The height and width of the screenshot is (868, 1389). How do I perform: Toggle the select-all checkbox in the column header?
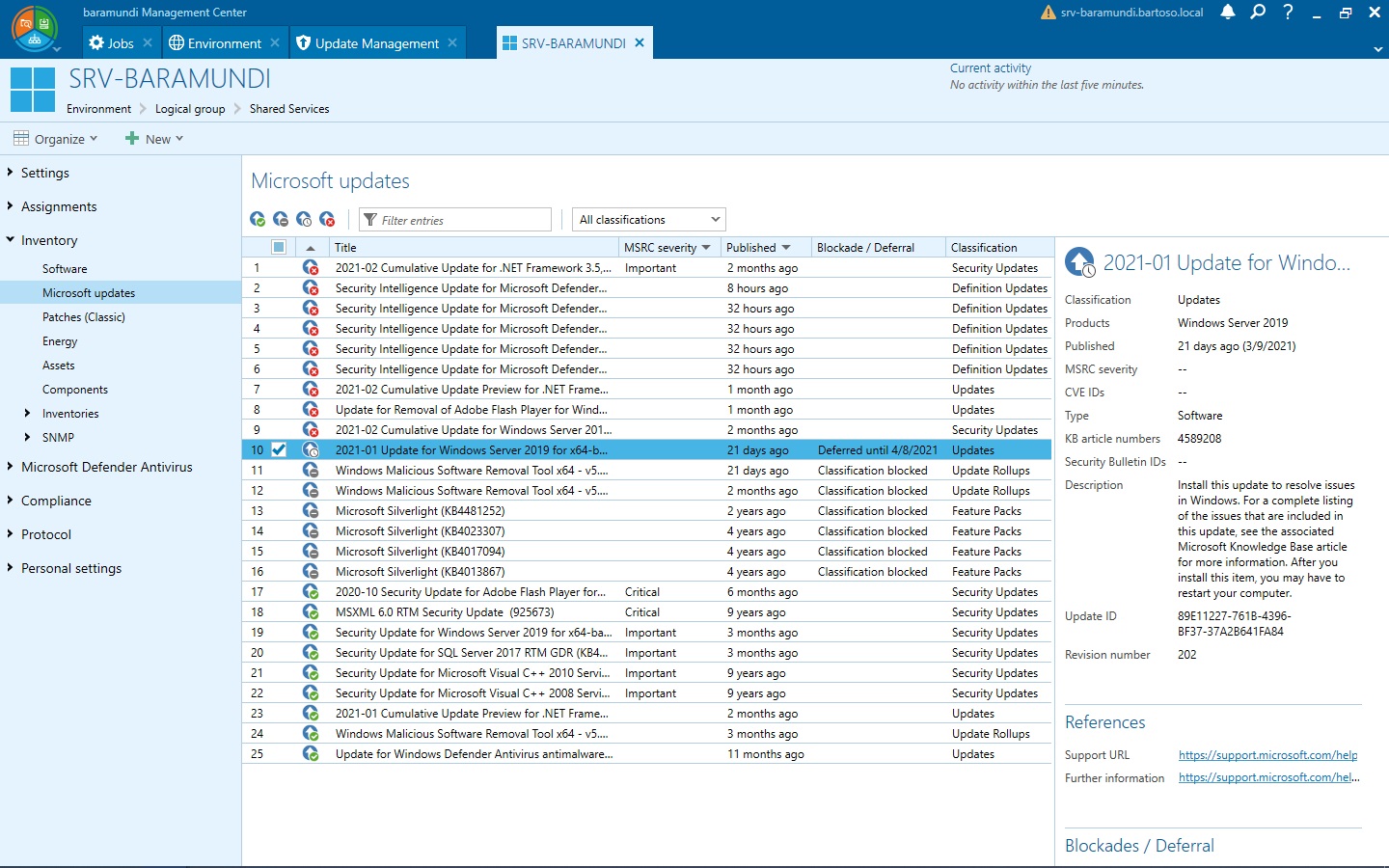(279, 247)
